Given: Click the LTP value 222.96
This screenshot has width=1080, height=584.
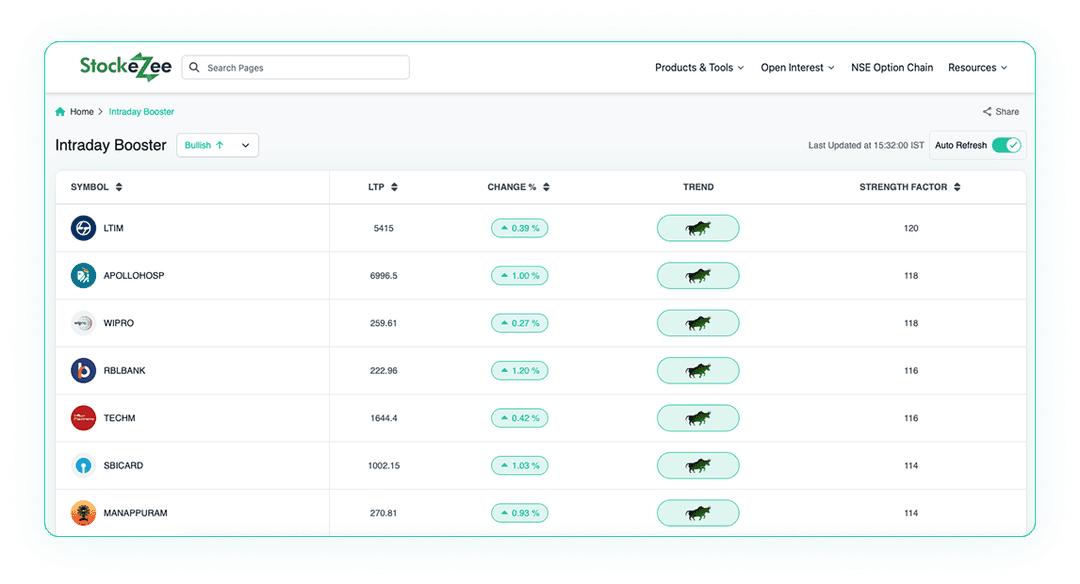Looking at the screenshot, I should (384, 371).
